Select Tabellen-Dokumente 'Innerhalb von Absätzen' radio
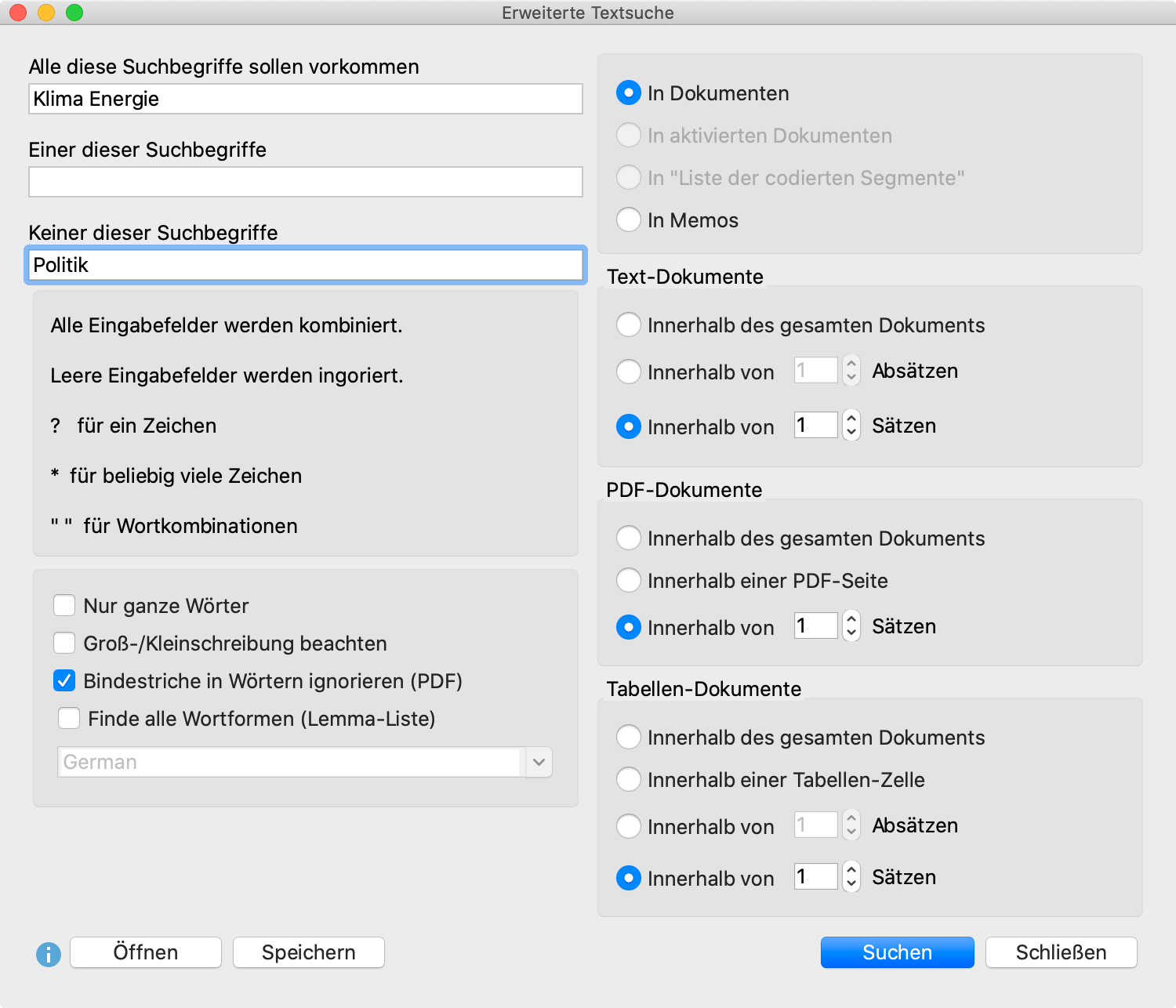The image size is (1176, 1008). (629, 826)
